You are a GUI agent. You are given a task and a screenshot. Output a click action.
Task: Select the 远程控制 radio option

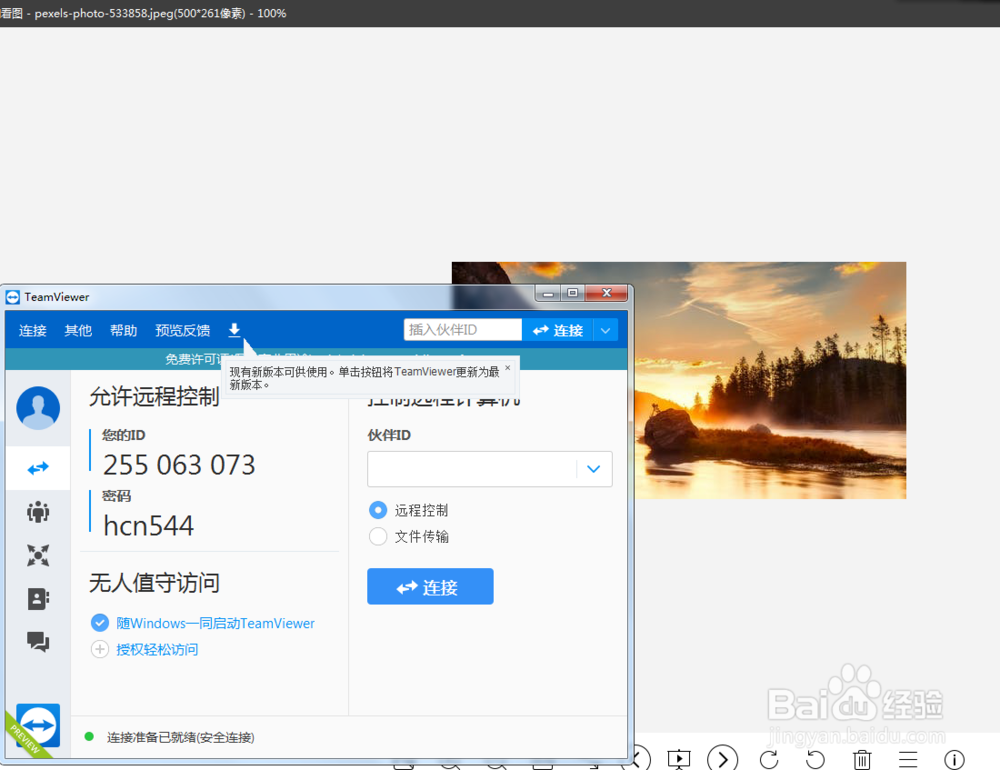(378, 510)
